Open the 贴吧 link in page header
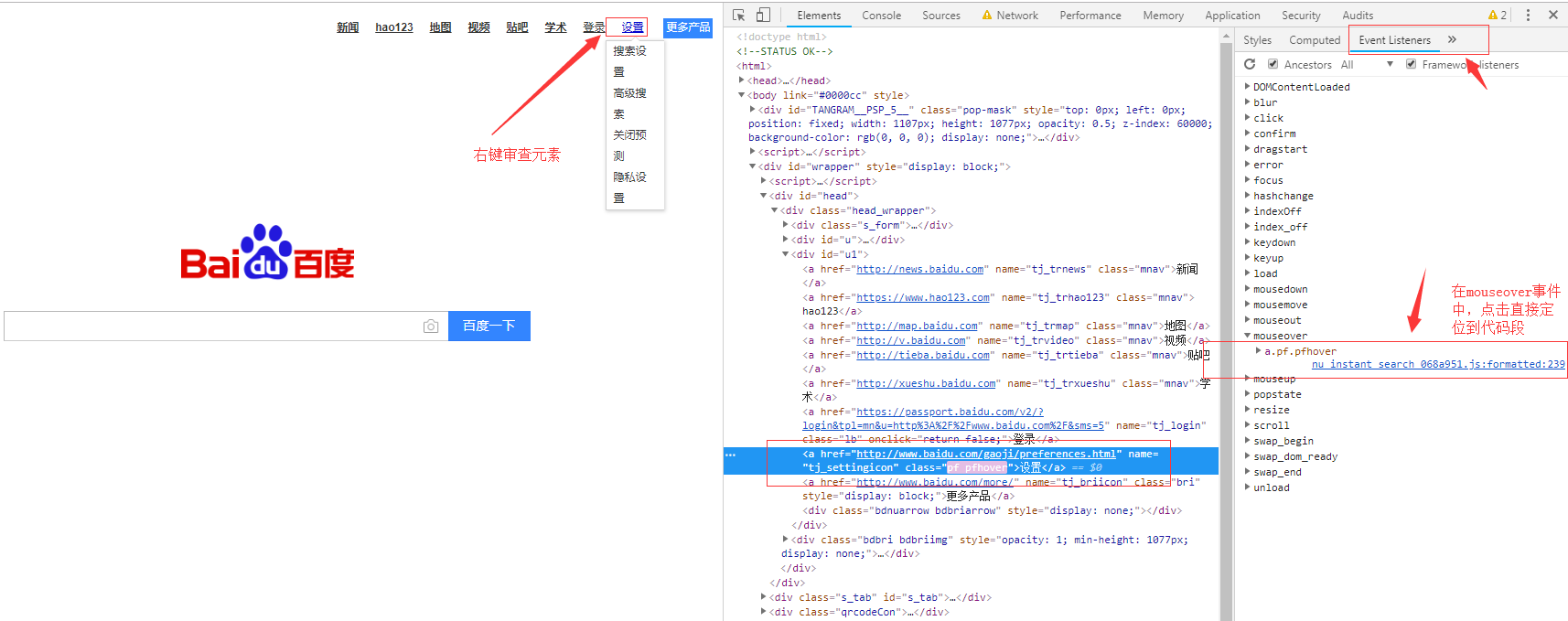The width and height of the screenshot is (1568, 621). pyautogui.click(x=518, y=27)
